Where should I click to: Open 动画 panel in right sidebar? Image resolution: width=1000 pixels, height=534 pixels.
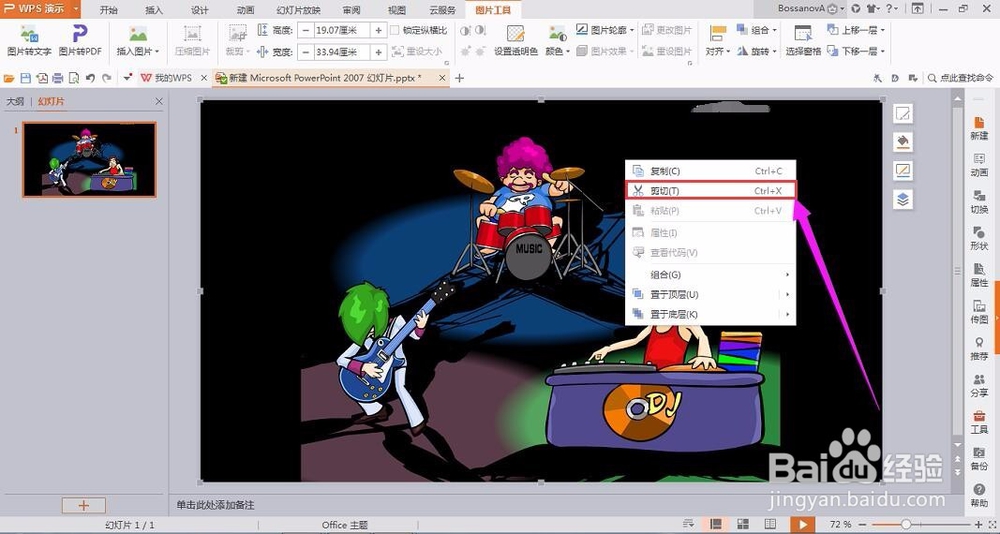tap(979, 165)
